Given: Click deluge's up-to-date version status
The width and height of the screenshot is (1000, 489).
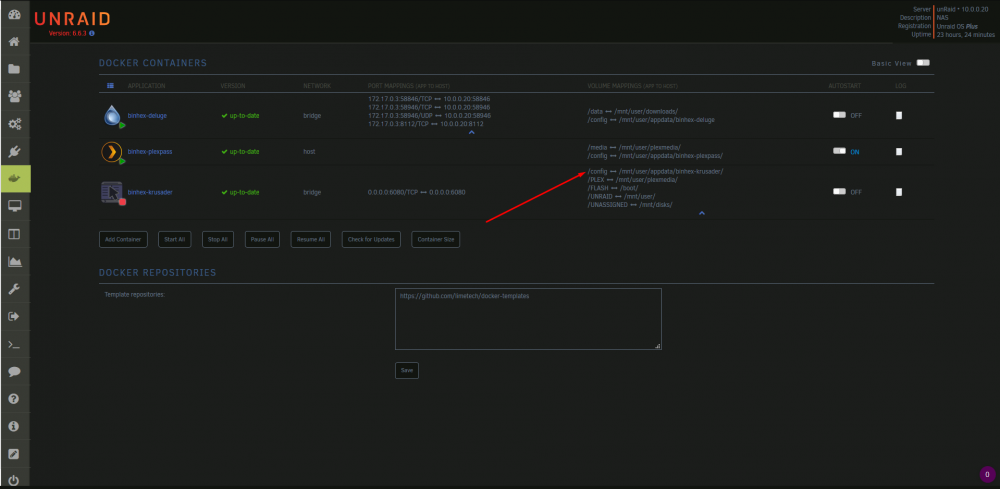Looking at the screenshot, I should (x=240, y=116).
